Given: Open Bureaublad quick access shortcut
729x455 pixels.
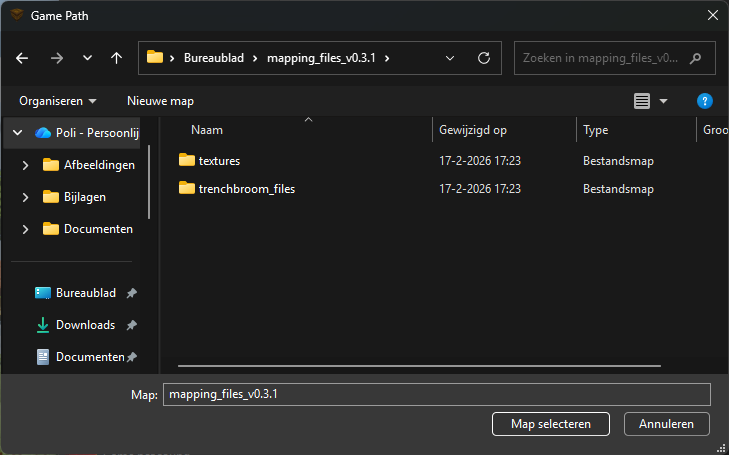Looking at the screenshot, I should point(75,293).
